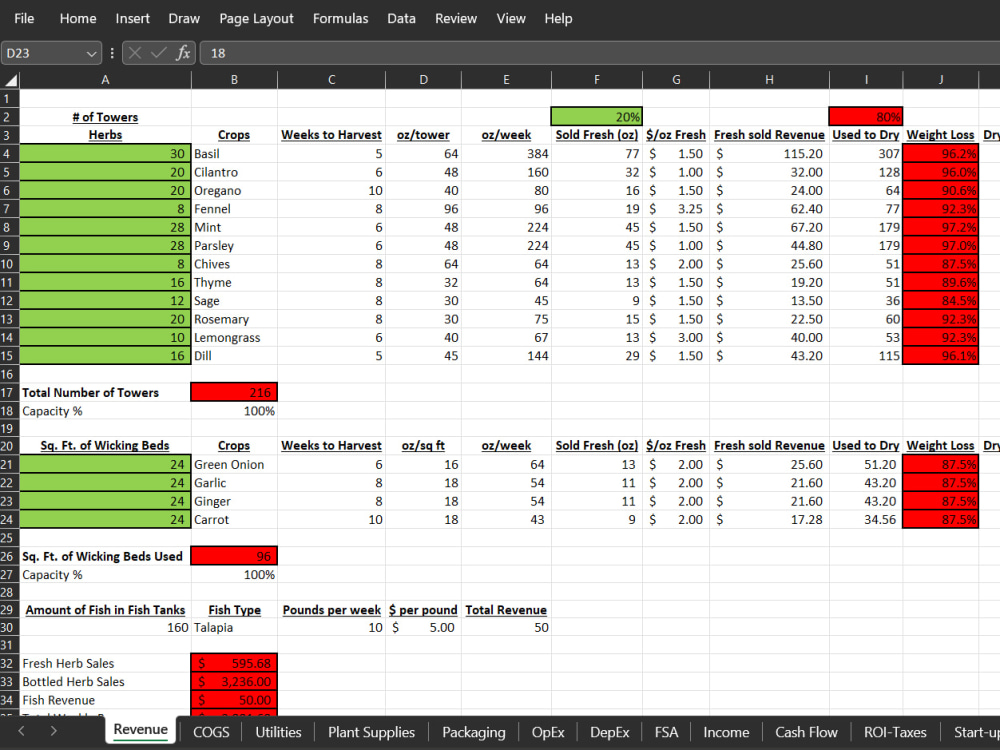
Task: Open the Name Box dropdown
Action: tap(90, 53)
